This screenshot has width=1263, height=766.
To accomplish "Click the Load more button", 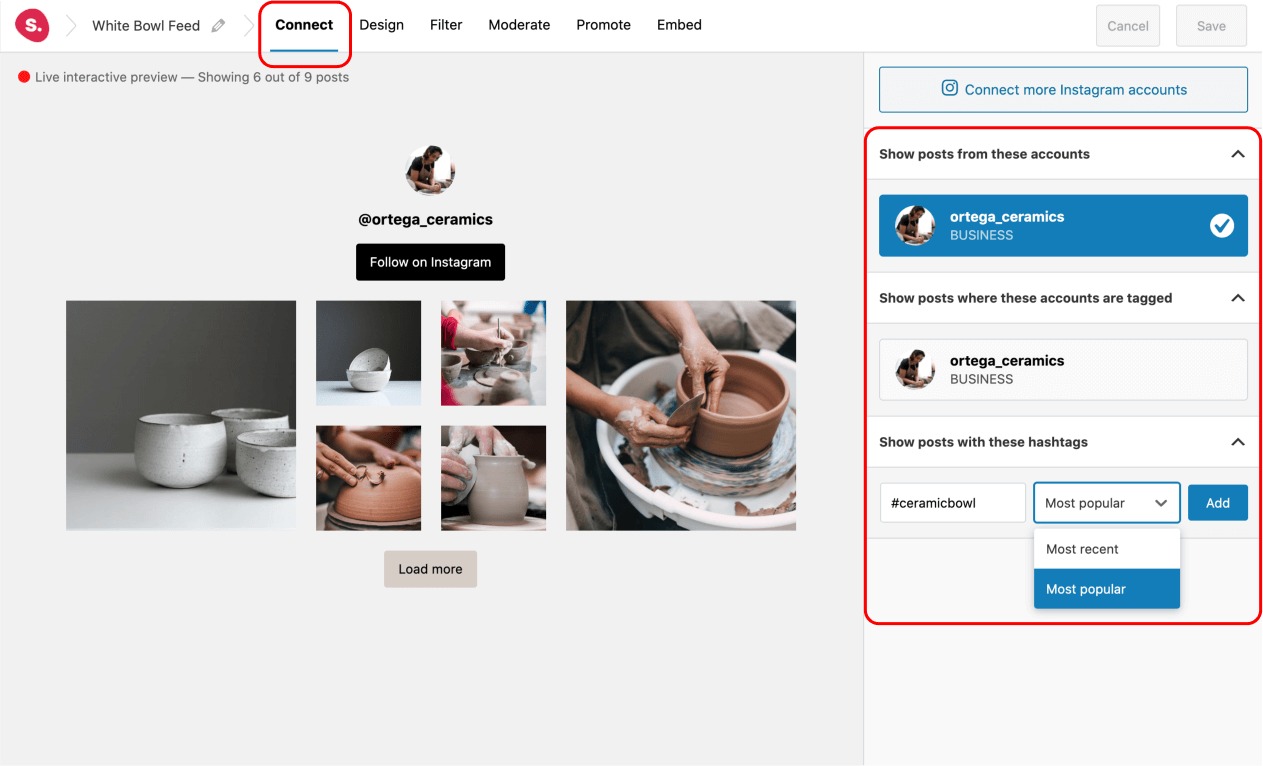I will tap(430, 569).
